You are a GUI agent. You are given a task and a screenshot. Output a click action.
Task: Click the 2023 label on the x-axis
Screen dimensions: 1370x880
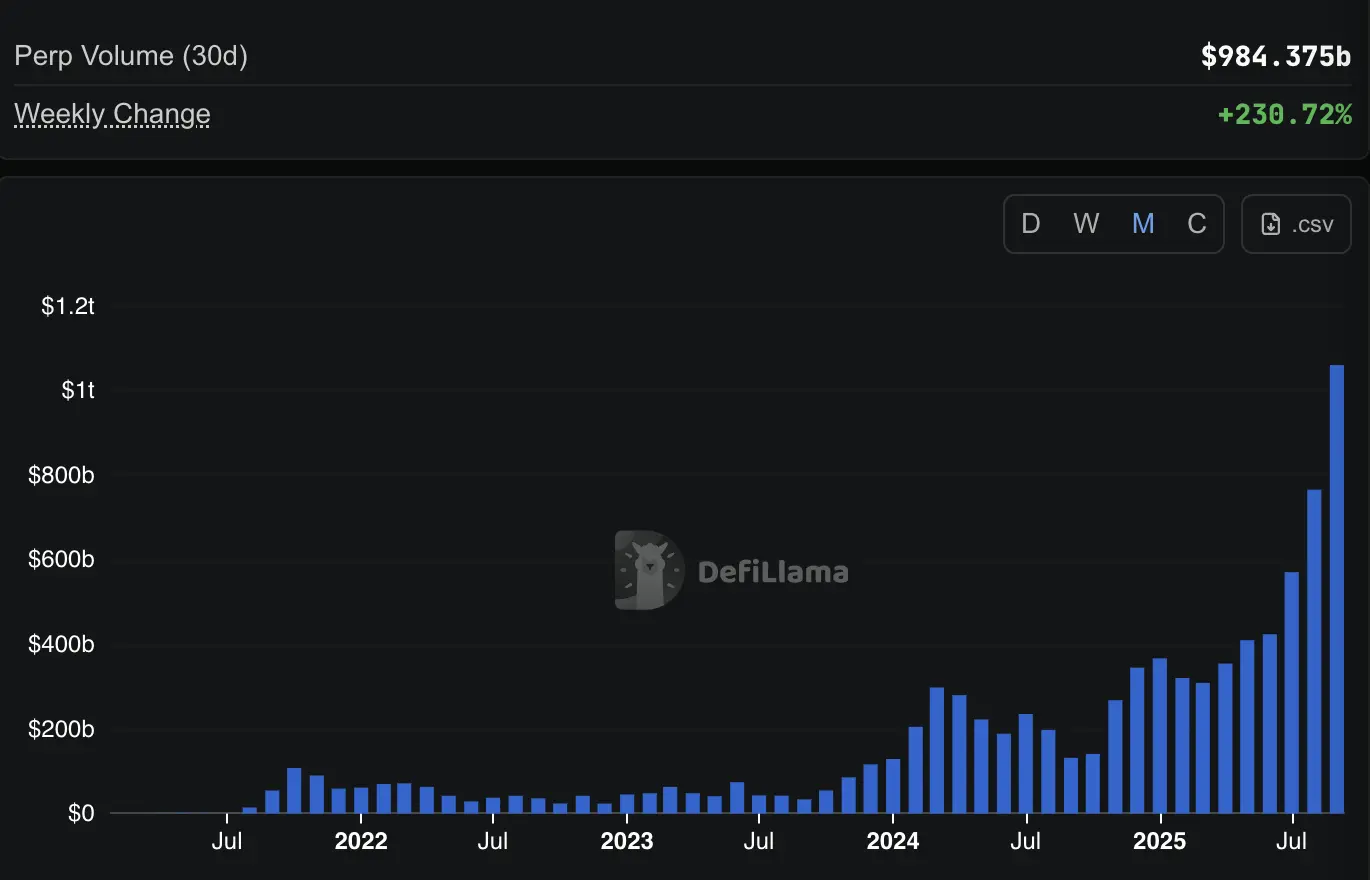tap(627, 841)
